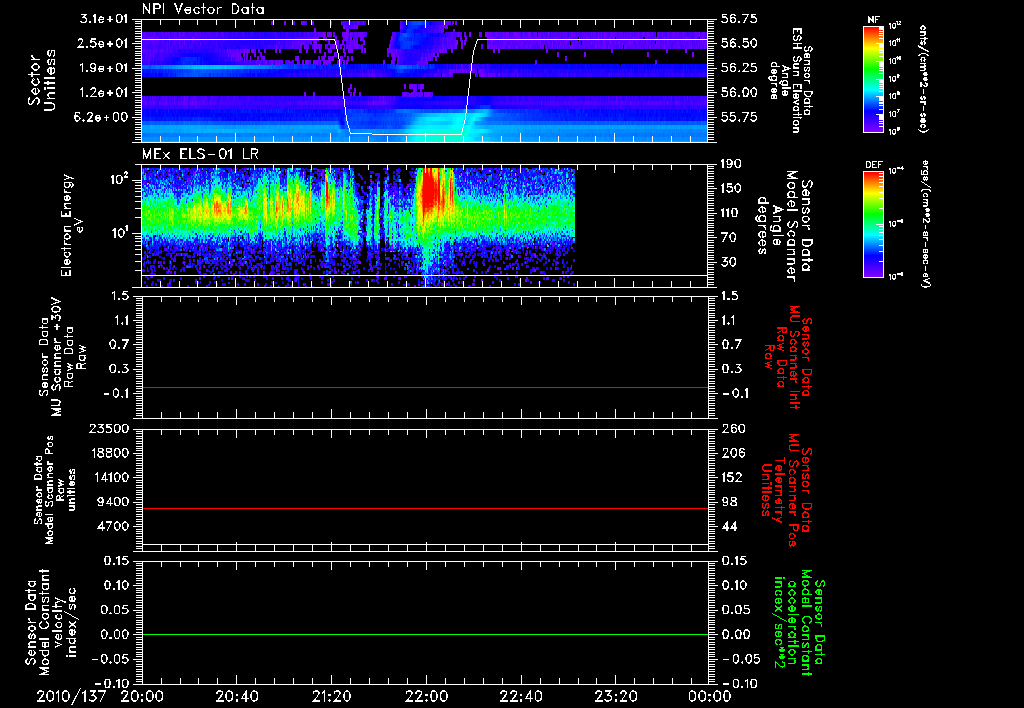Screen dimensions: 1024x708
Task: Click the red MU Scanner Inh label
Action: click(788, 358)
